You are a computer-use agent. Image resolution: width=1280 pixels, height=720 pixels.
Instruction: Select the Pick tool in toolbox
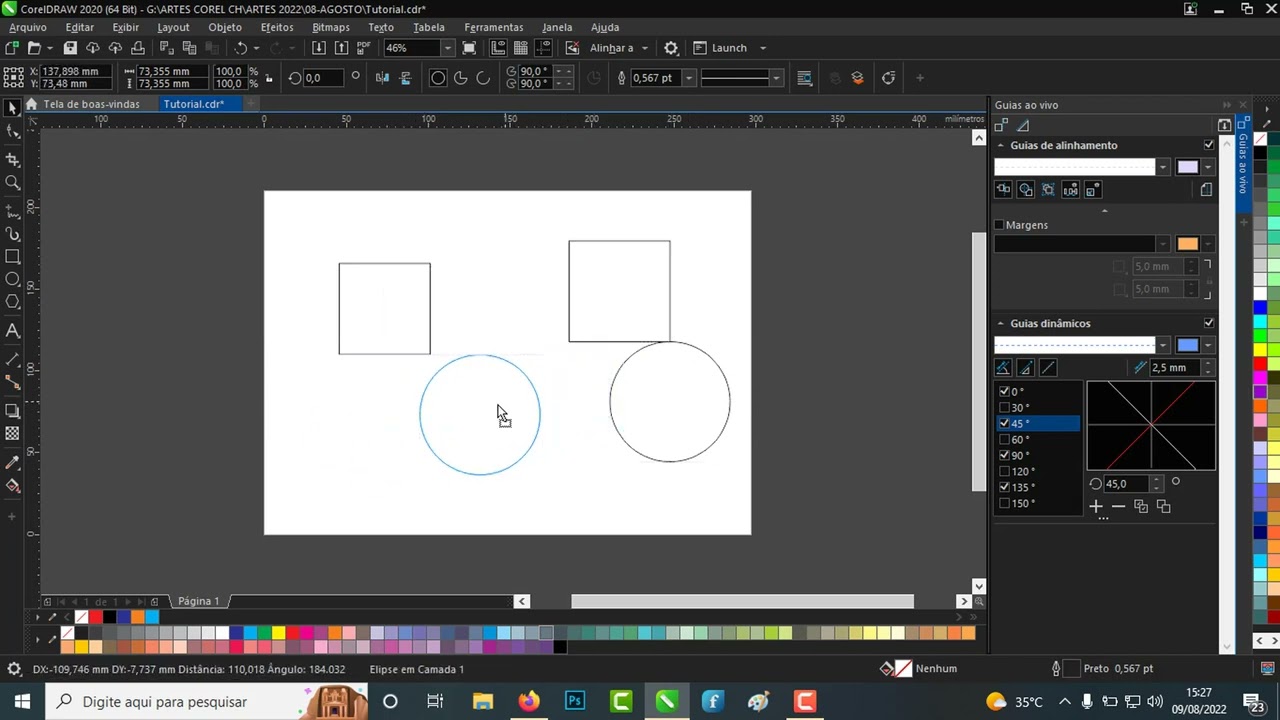(x=13, y=108)
